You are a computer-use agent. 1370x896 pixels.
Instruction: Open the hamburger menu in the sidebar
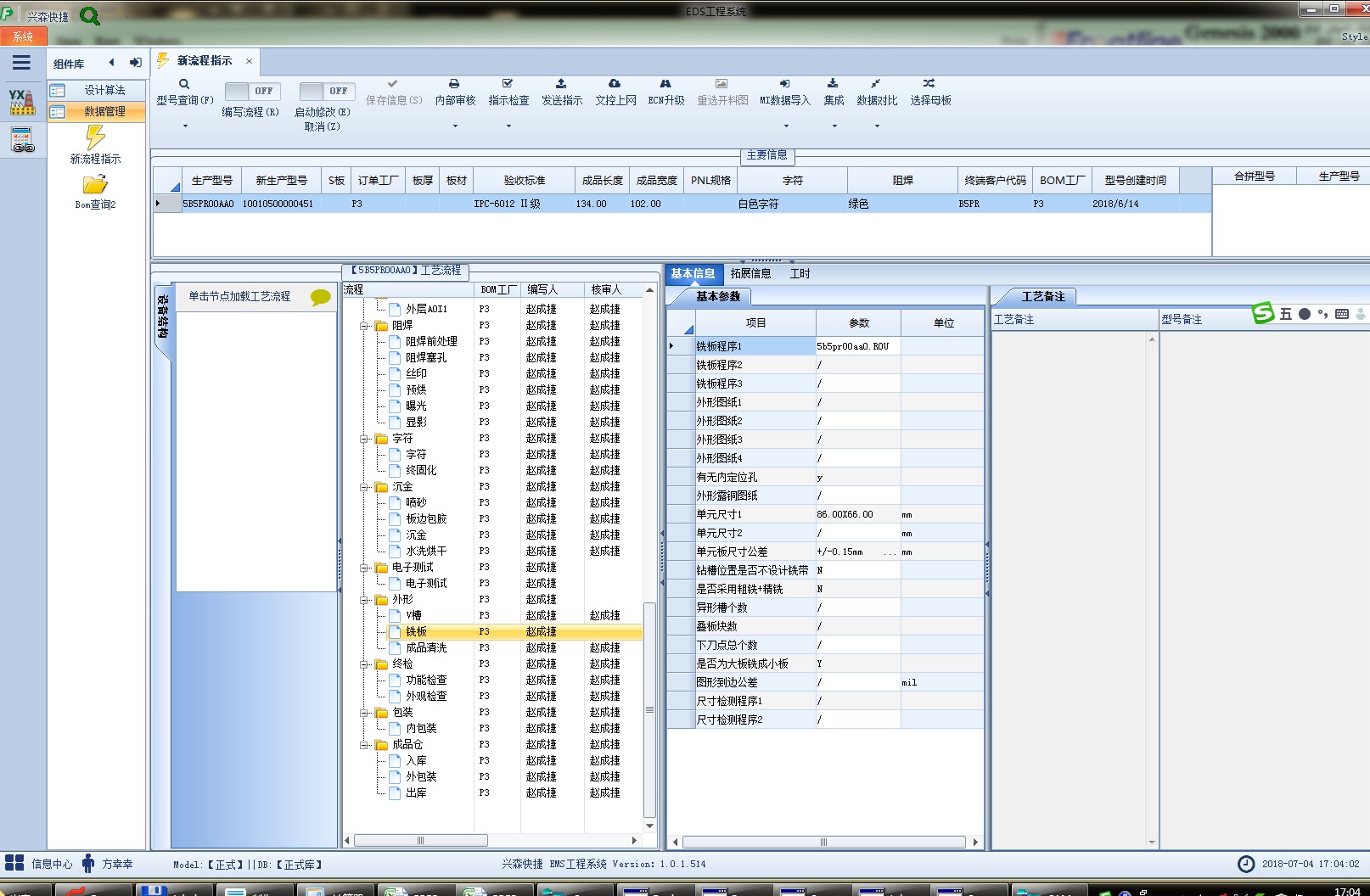(21, 62)
